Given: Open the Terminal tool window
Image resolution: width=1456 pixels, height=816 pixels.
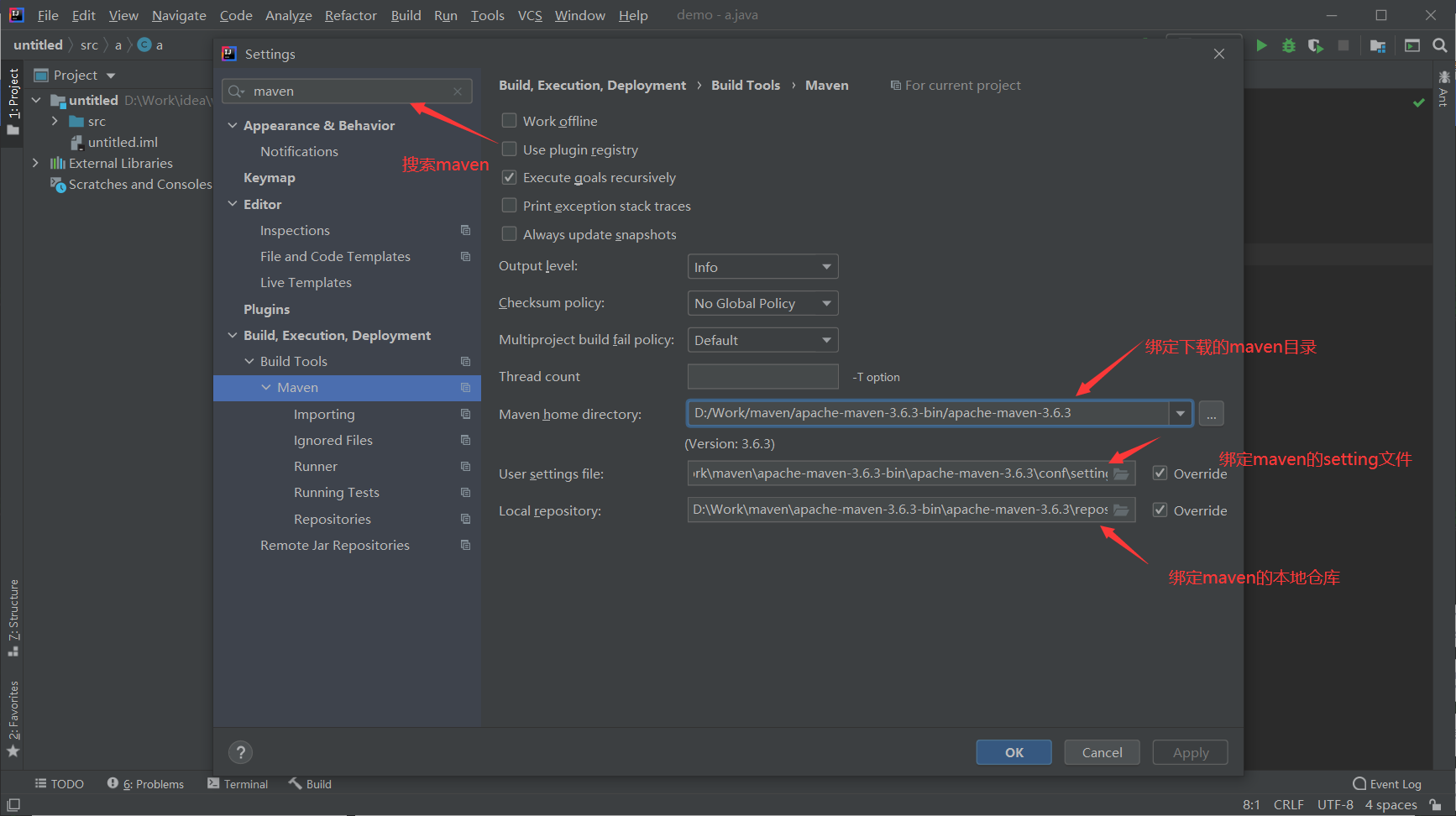Looking at the screenshot, I should coord(238,784).
